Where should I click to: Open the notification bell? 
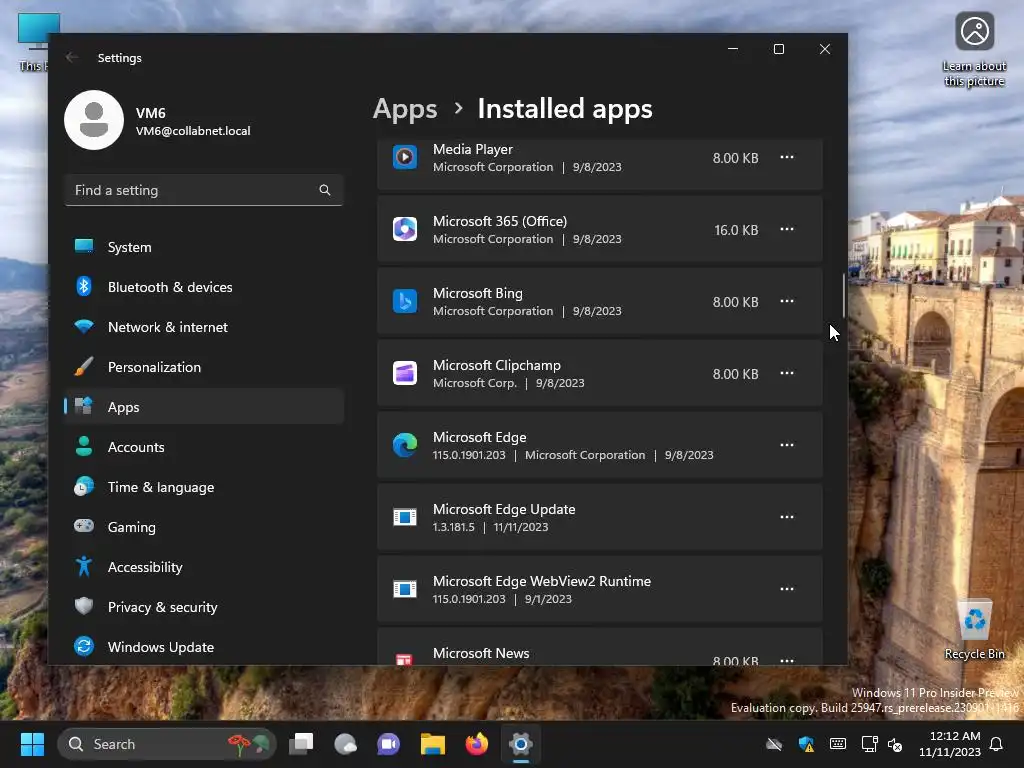pyautogui.click(x=997, y=744)
